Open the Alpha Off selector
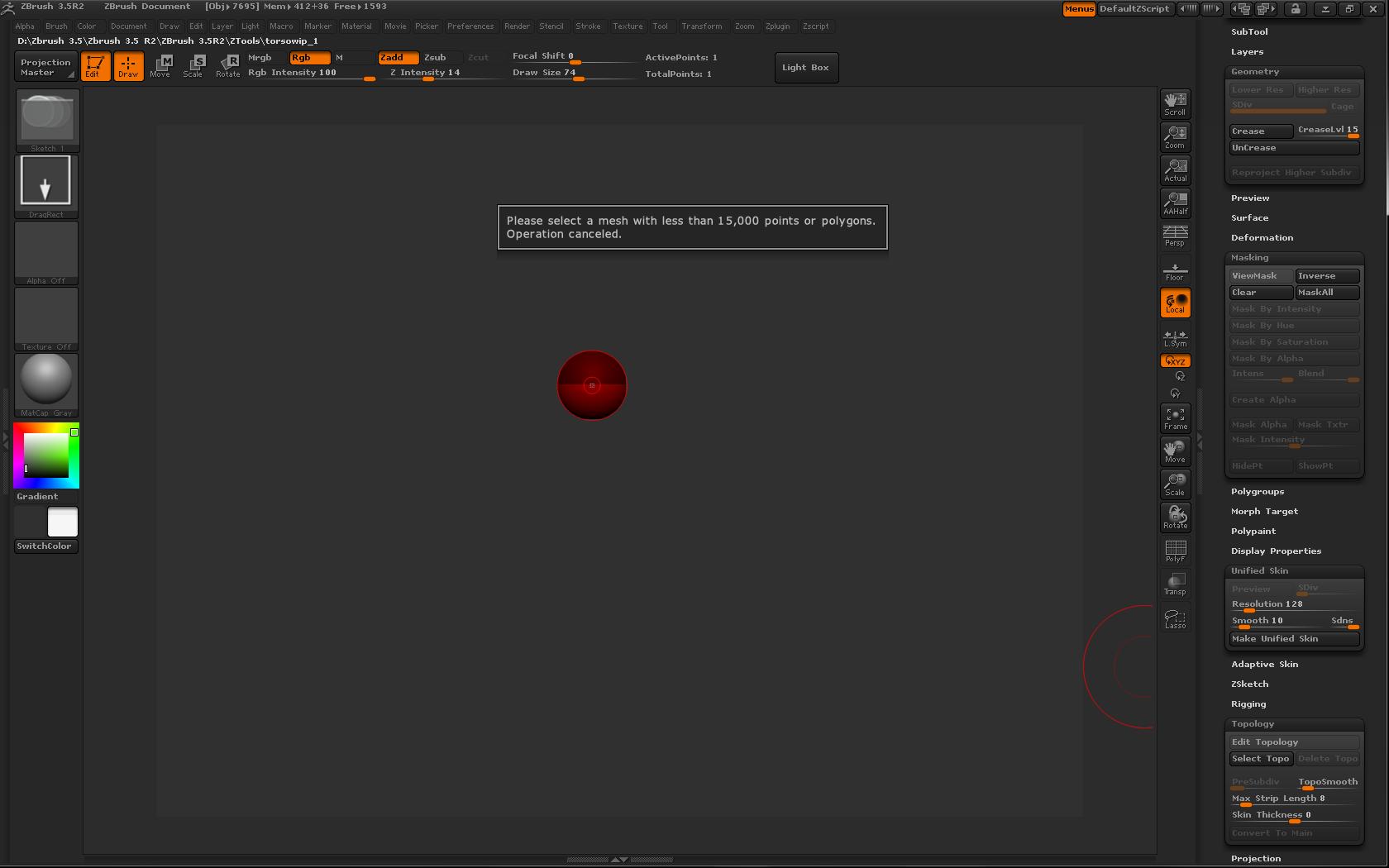The image size is (1389, 868). coord(46,253)
